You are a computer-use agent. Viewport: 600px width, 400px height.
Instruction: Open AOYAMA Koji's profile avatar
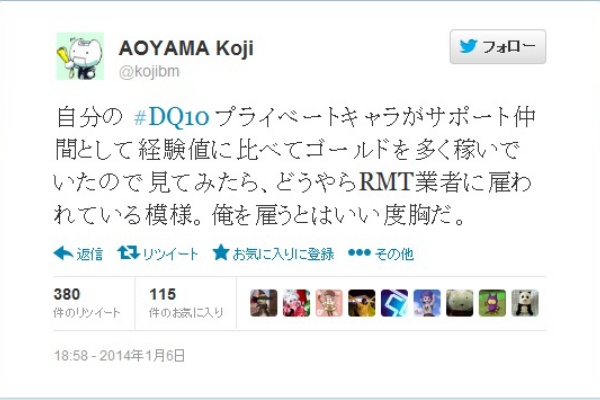pos(80,56)
